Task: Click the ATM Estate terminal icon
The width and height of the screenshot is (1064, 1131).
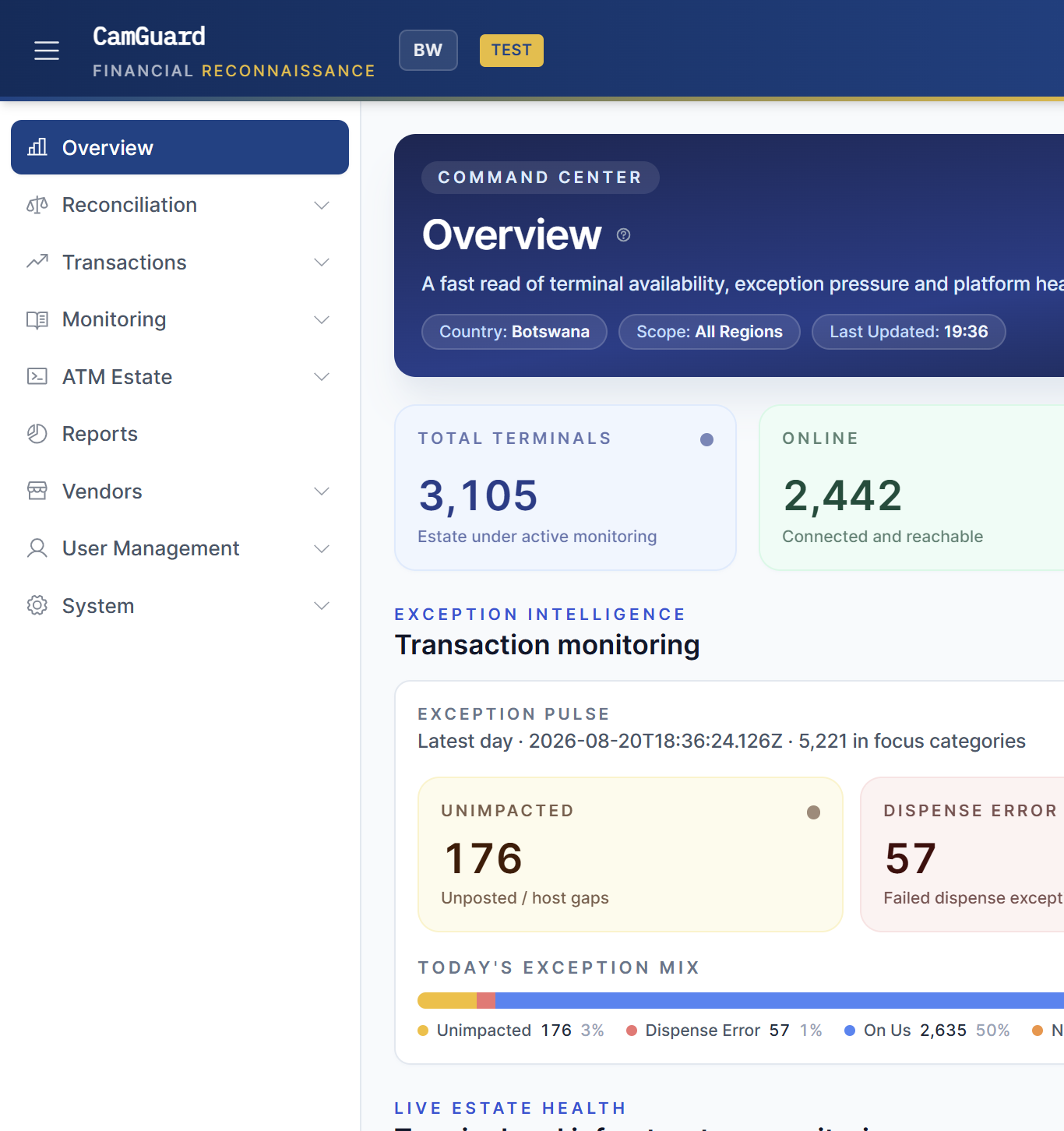Action: (37, 377)
